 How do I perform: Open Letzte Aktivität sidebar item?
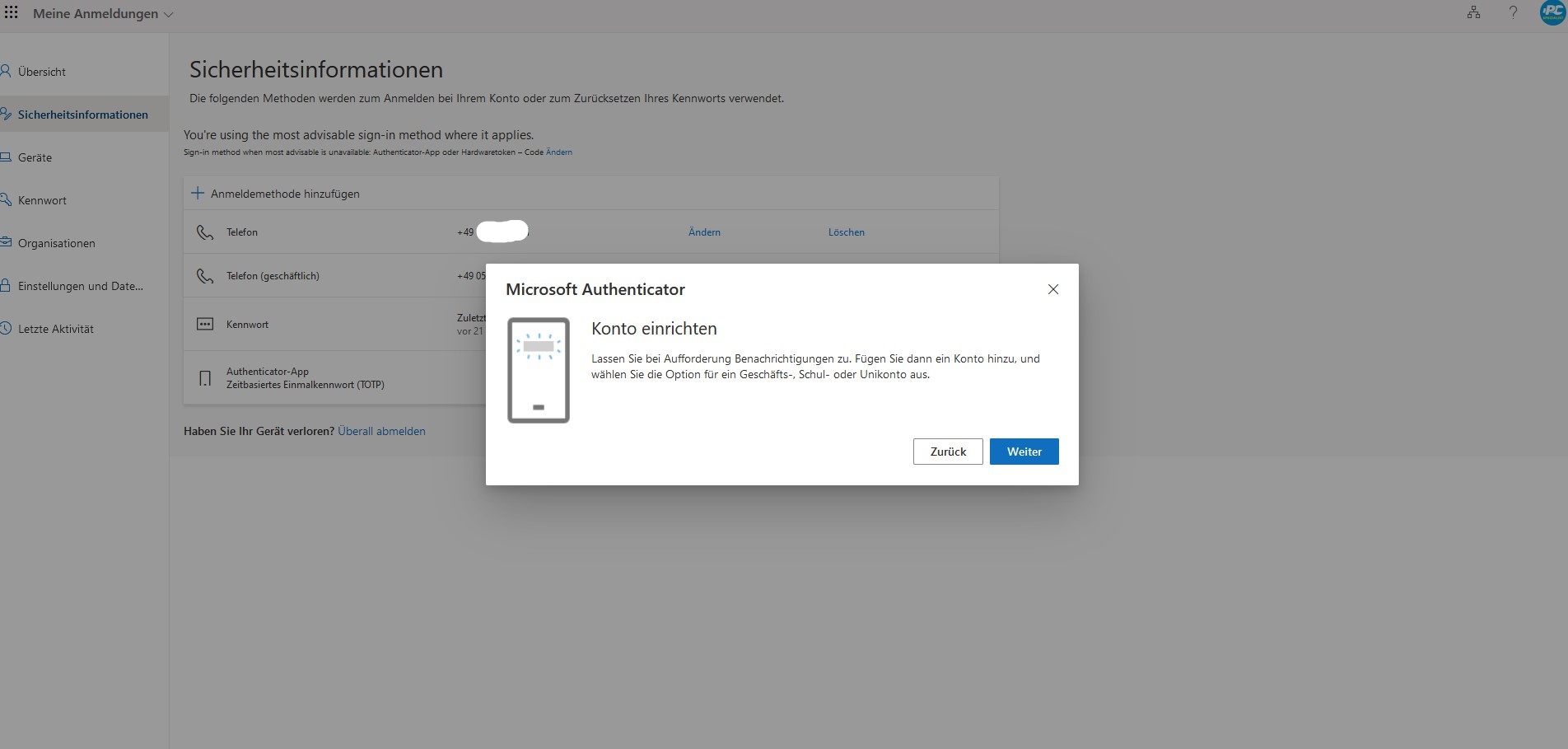pos(55,329)
